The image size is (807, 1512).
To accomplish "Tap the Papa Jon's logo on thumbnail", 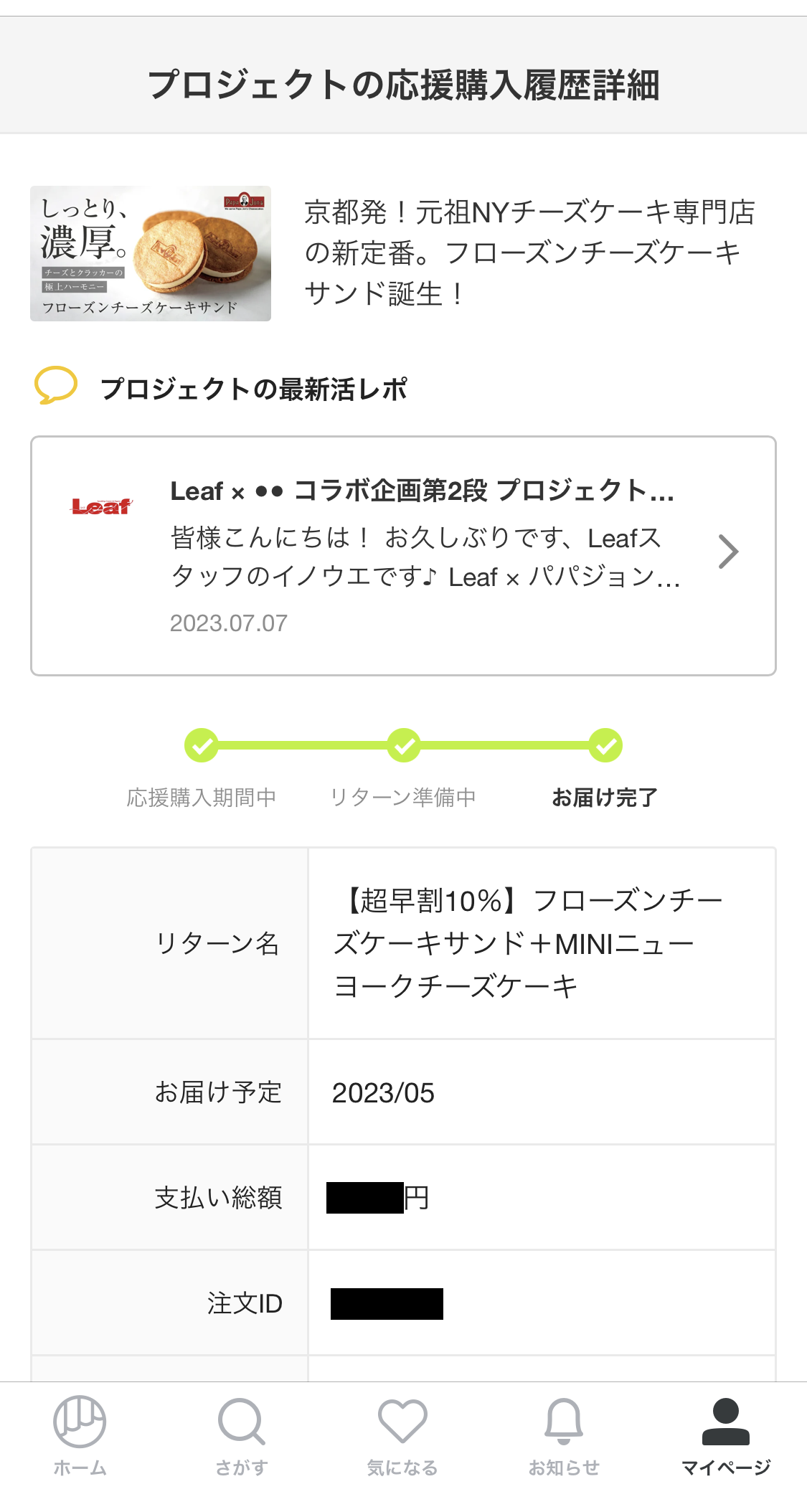I will point(244,202).
